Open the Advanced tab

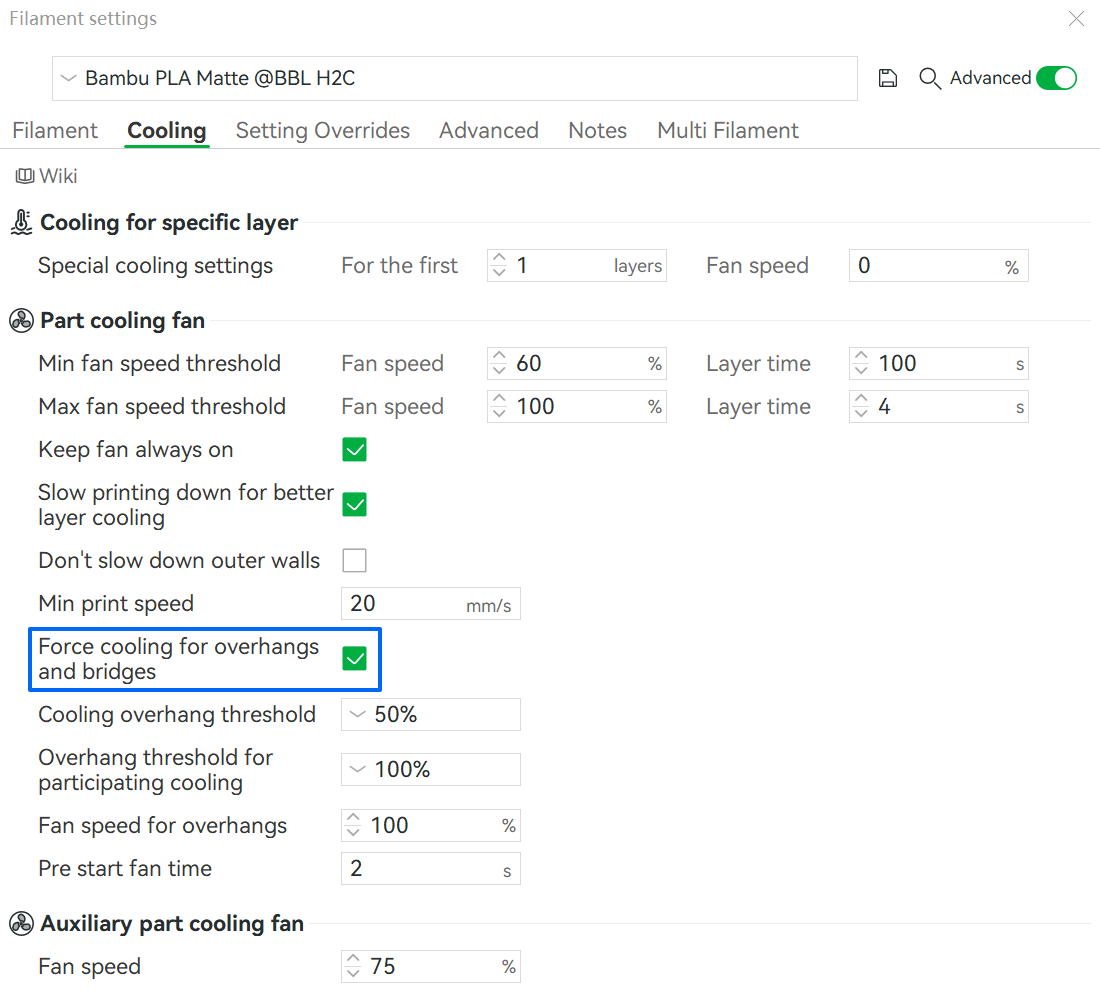pos(489,131)
